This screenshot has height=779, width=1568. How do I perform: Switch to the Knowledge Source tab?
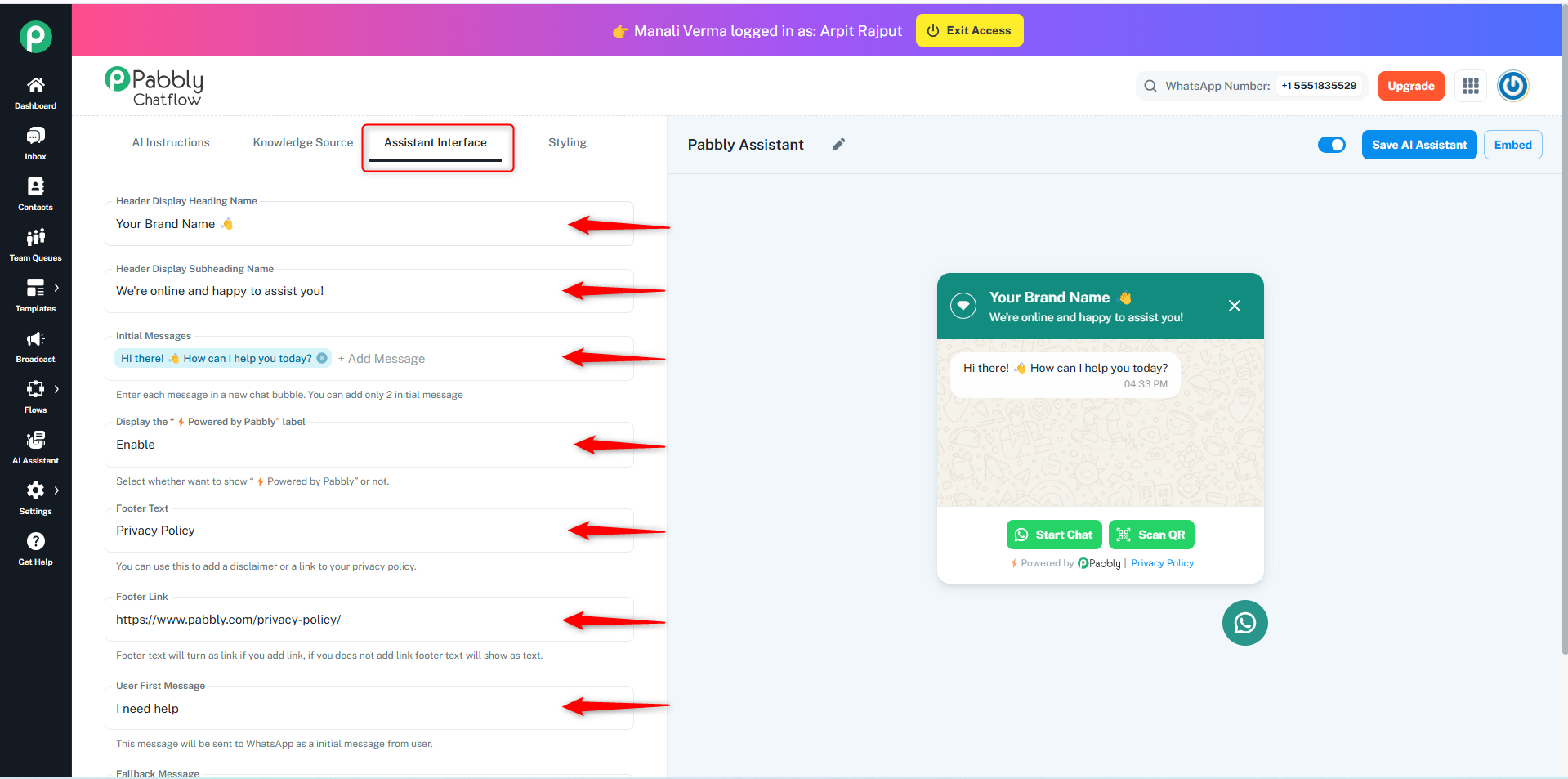[x=303, y=142]
